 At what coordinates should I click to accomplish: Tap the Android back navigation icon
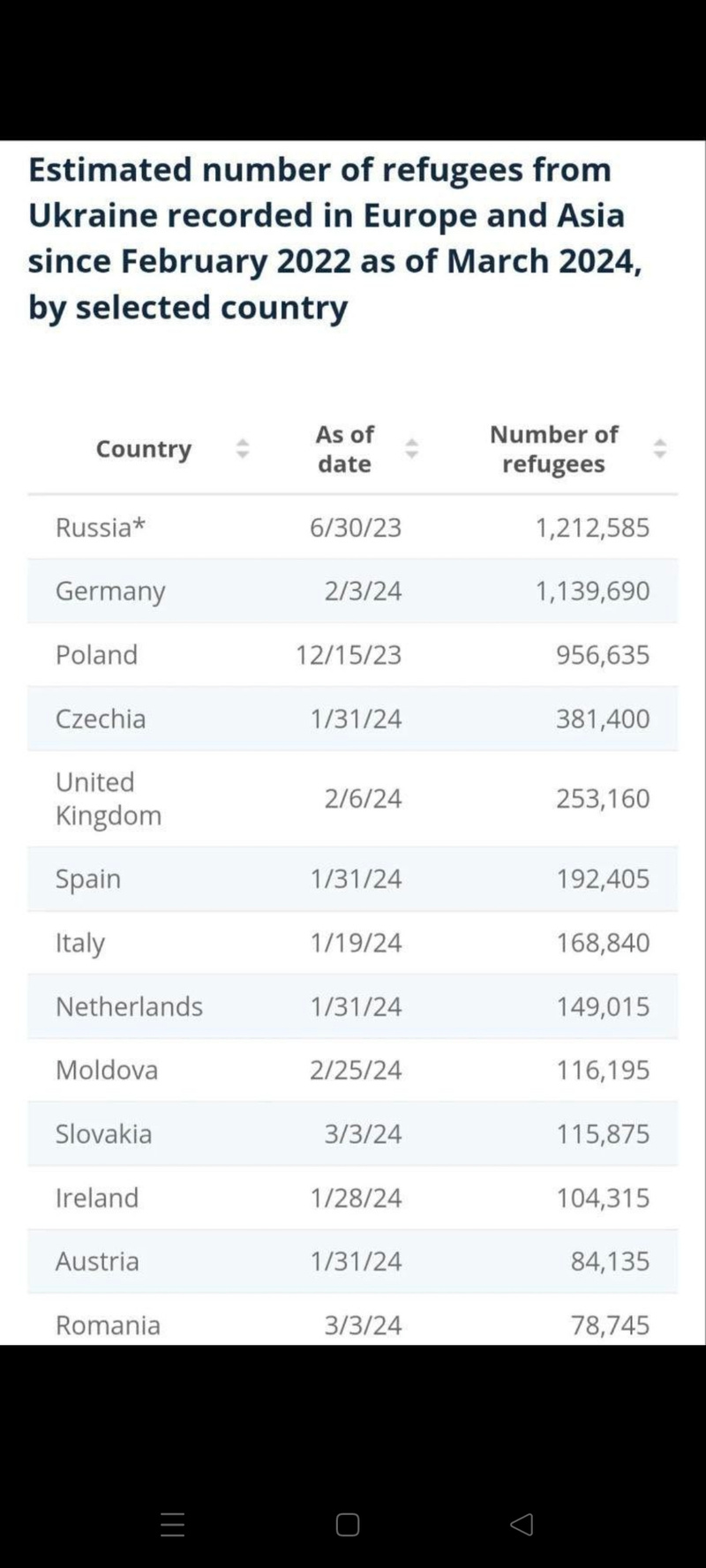tap(522, 1524)
